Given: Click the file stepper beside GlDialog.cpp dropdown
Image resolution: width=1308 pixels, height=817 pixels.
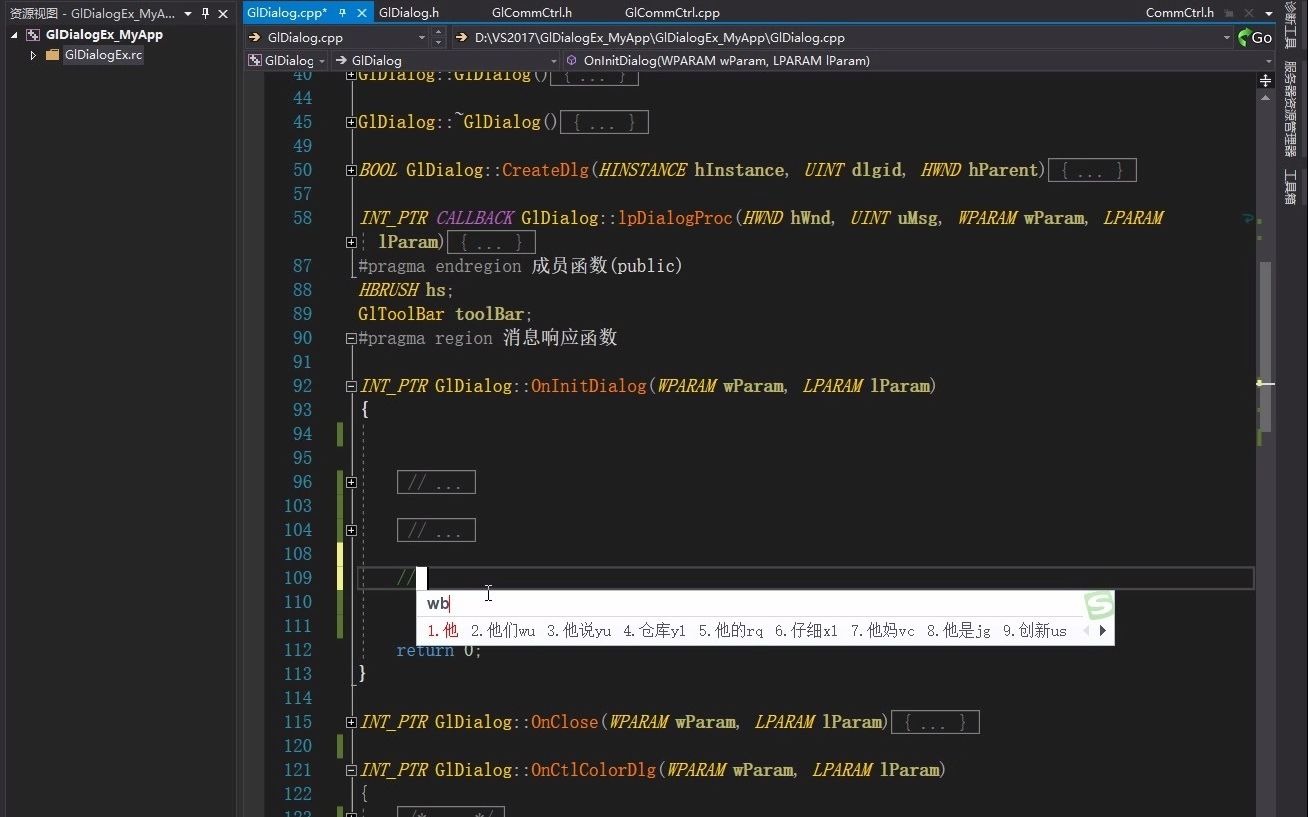Looking at the screenshot, I should (438, 38).
